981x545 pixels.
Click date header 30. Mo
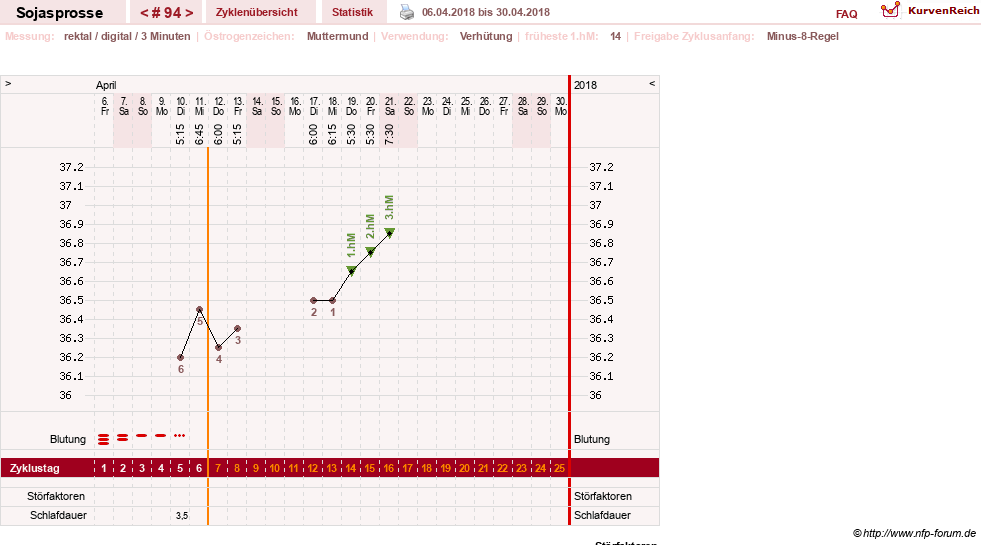coord(561,106)
